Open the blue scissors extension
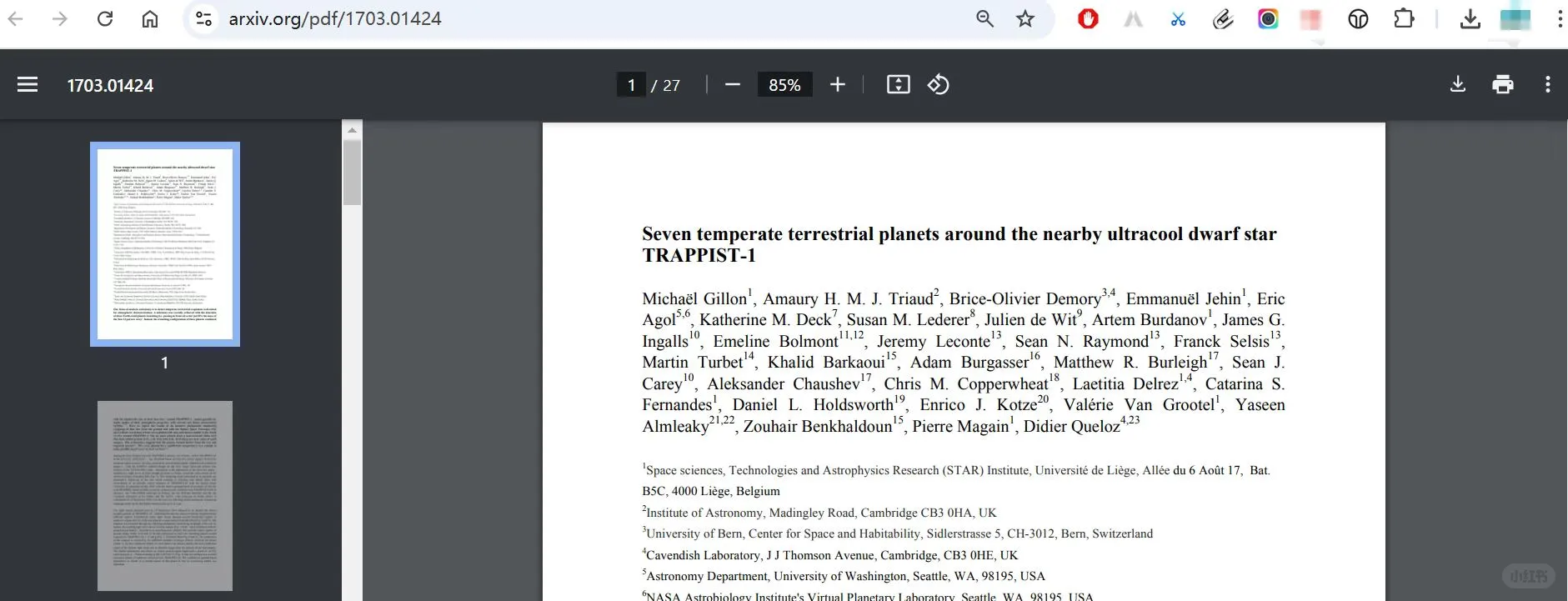Screen dimensions: 1568x601 pos(1178,18)
